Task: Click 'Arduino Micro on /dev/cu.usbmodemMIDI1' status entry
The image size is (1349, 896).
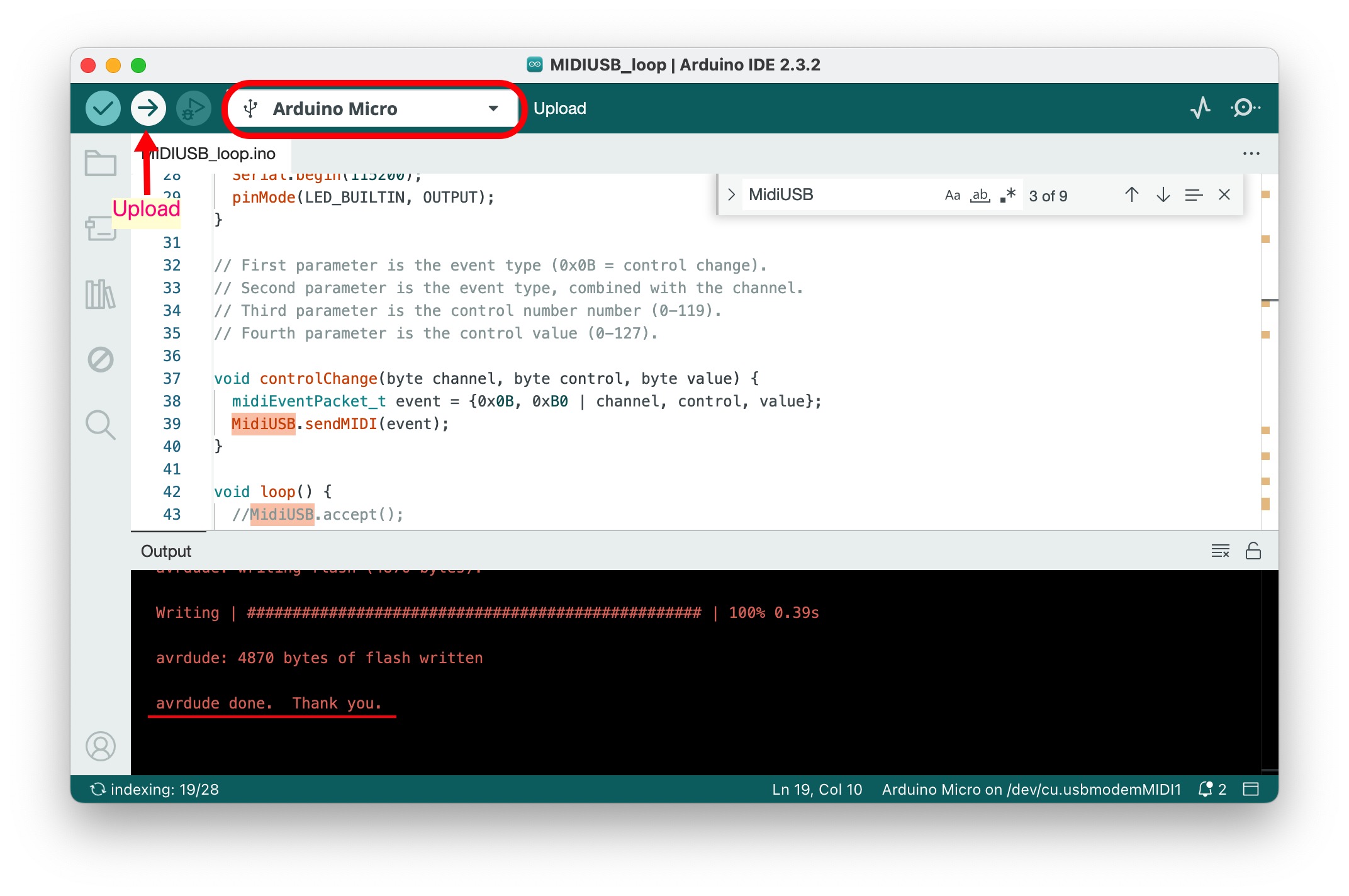Action: click(1031, 789)
